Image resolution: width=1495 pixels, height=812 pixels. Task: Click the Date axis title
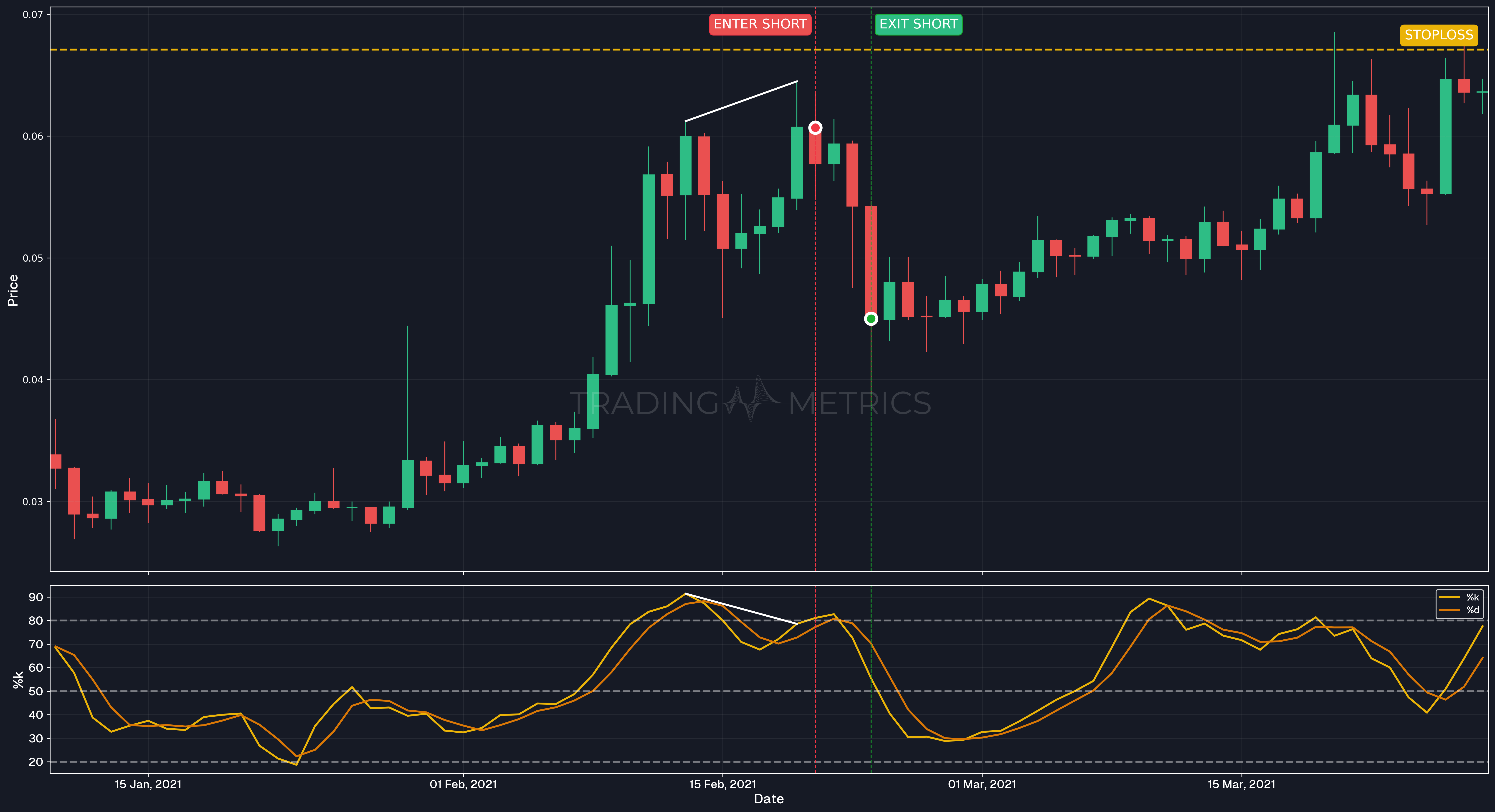coord(768,799)
